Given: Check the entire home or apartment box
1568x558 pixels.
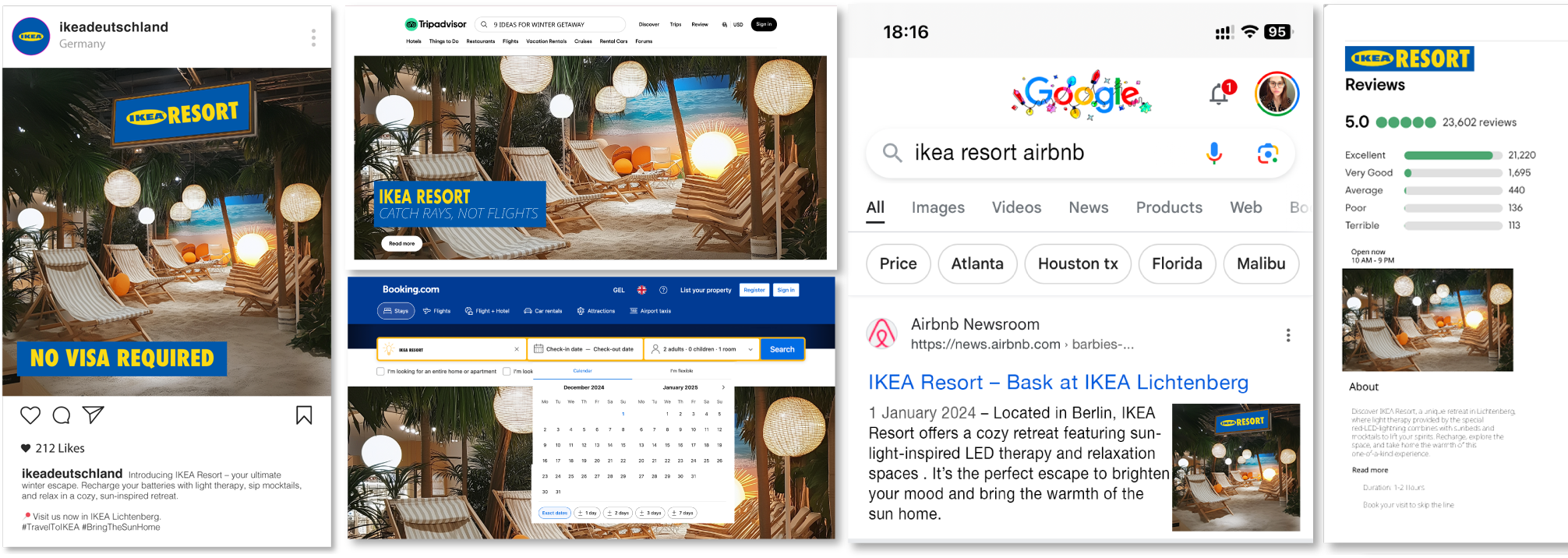Looking at the screenshot, I should [x=380, y=372].
